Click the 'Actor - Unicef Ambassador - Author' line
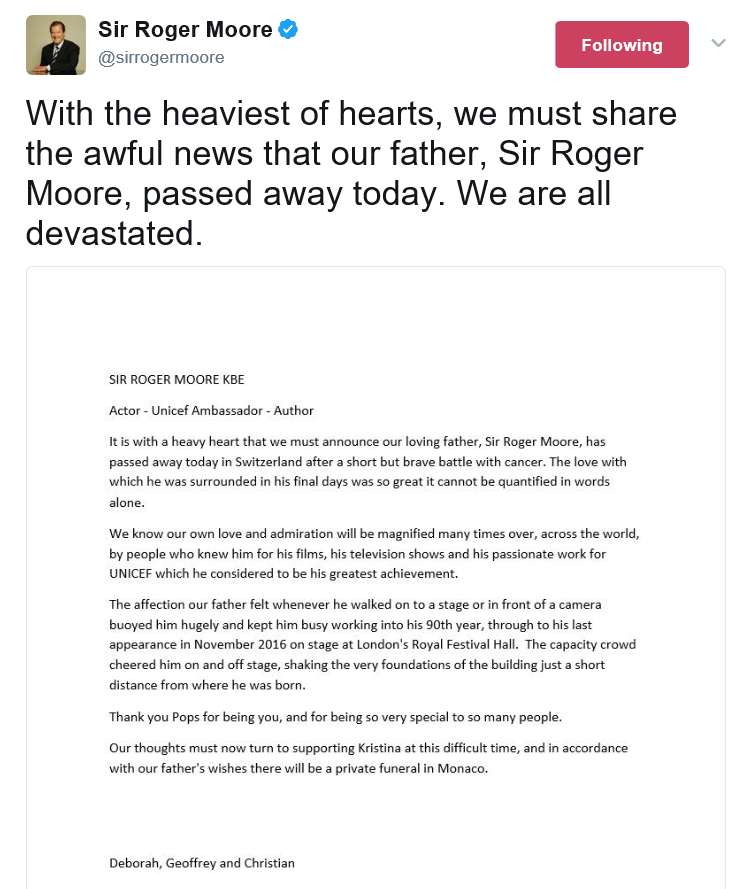753x889 pixels. pos(211,410)
